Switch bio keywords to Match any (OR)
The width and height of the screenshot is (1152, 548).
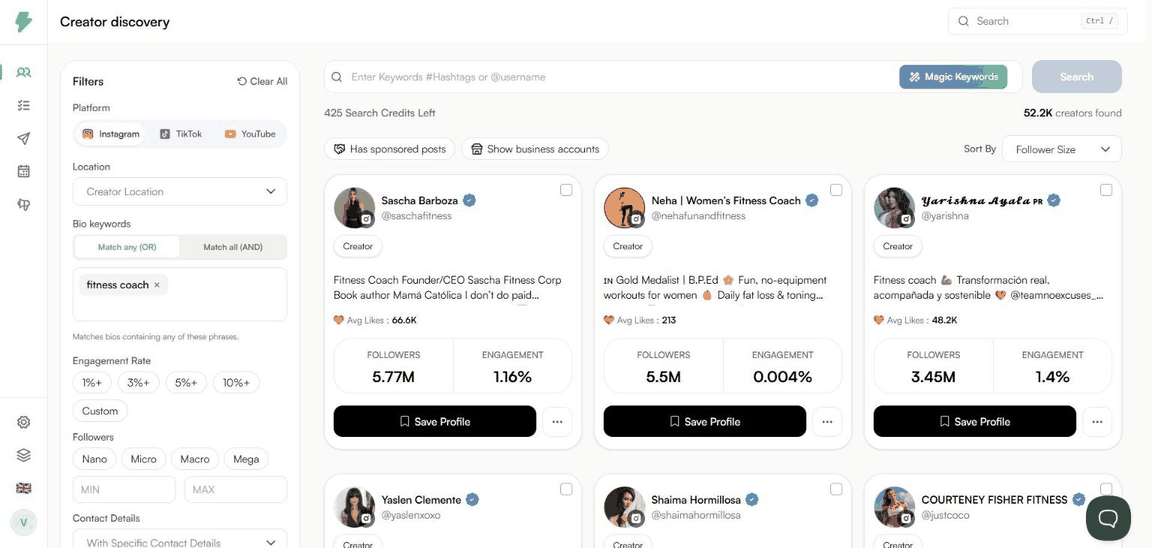[127, 248]
